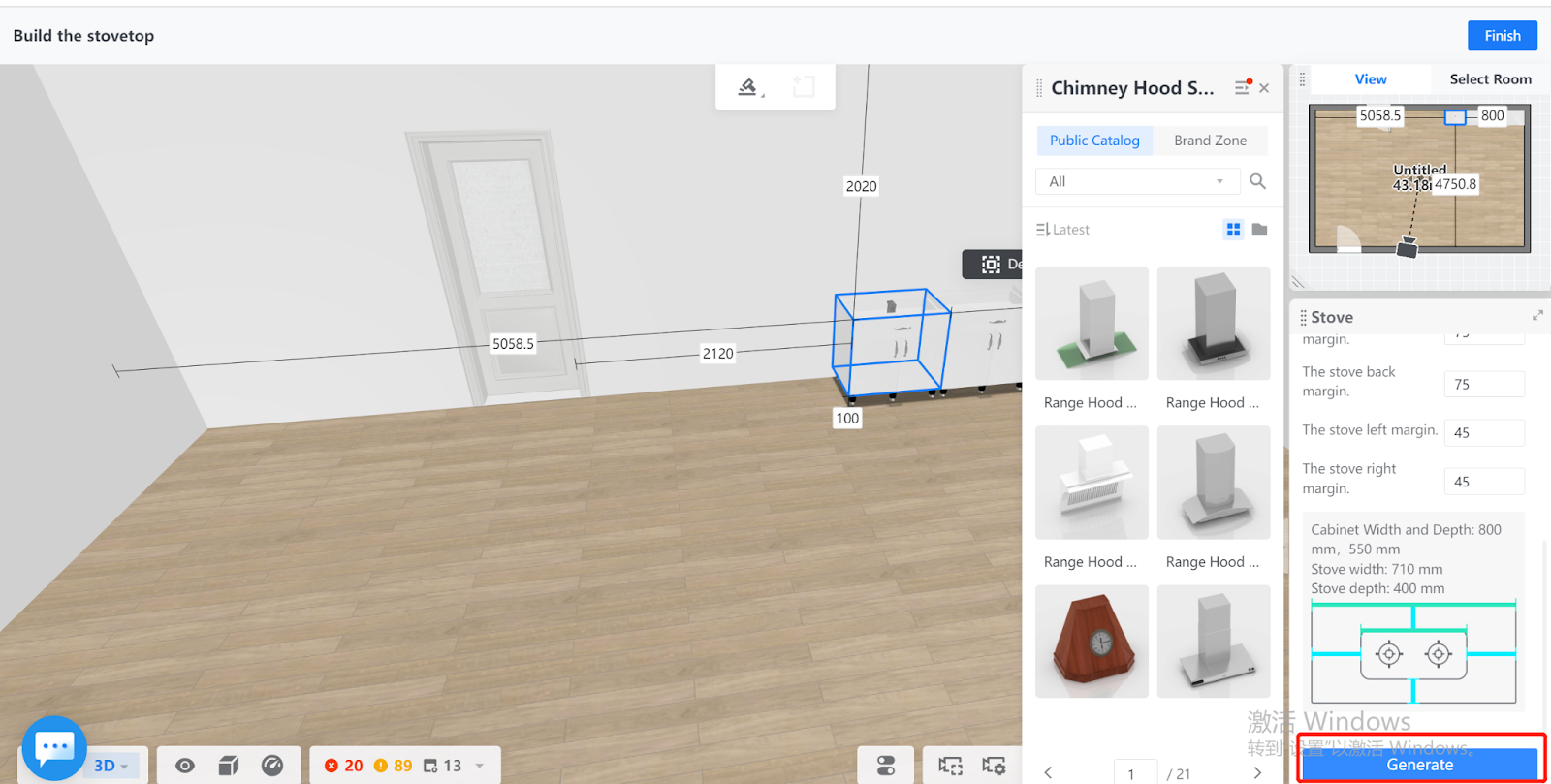Open the Chimney Hood panel list menu icon
This screenshot has width=1551, height=784.
[x=1242, y=87]
